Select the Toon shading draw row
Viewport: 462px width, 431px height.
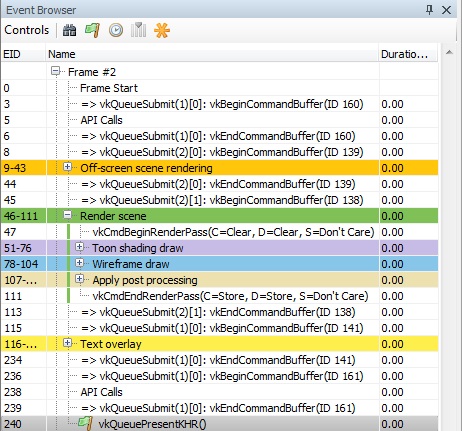tap(219, 248)
